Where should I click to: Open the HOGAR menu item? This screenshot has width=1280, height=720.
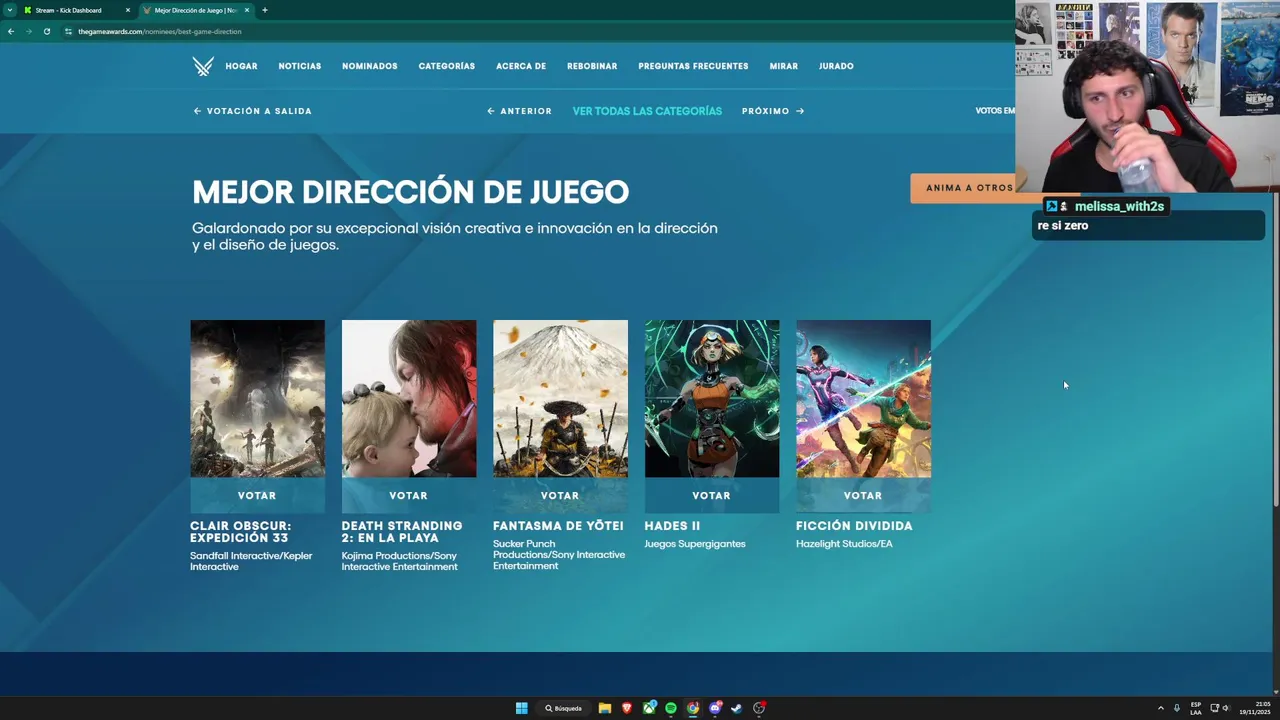pyautogui.click(x=241, y=66)
